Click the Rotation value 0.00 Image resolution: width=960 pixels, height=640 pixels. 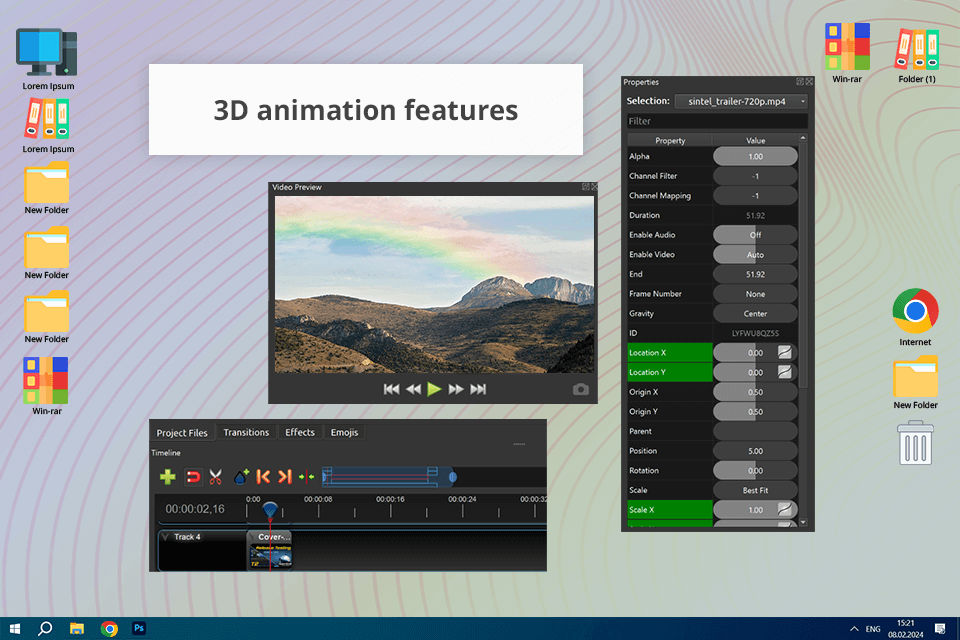[755, 470]
